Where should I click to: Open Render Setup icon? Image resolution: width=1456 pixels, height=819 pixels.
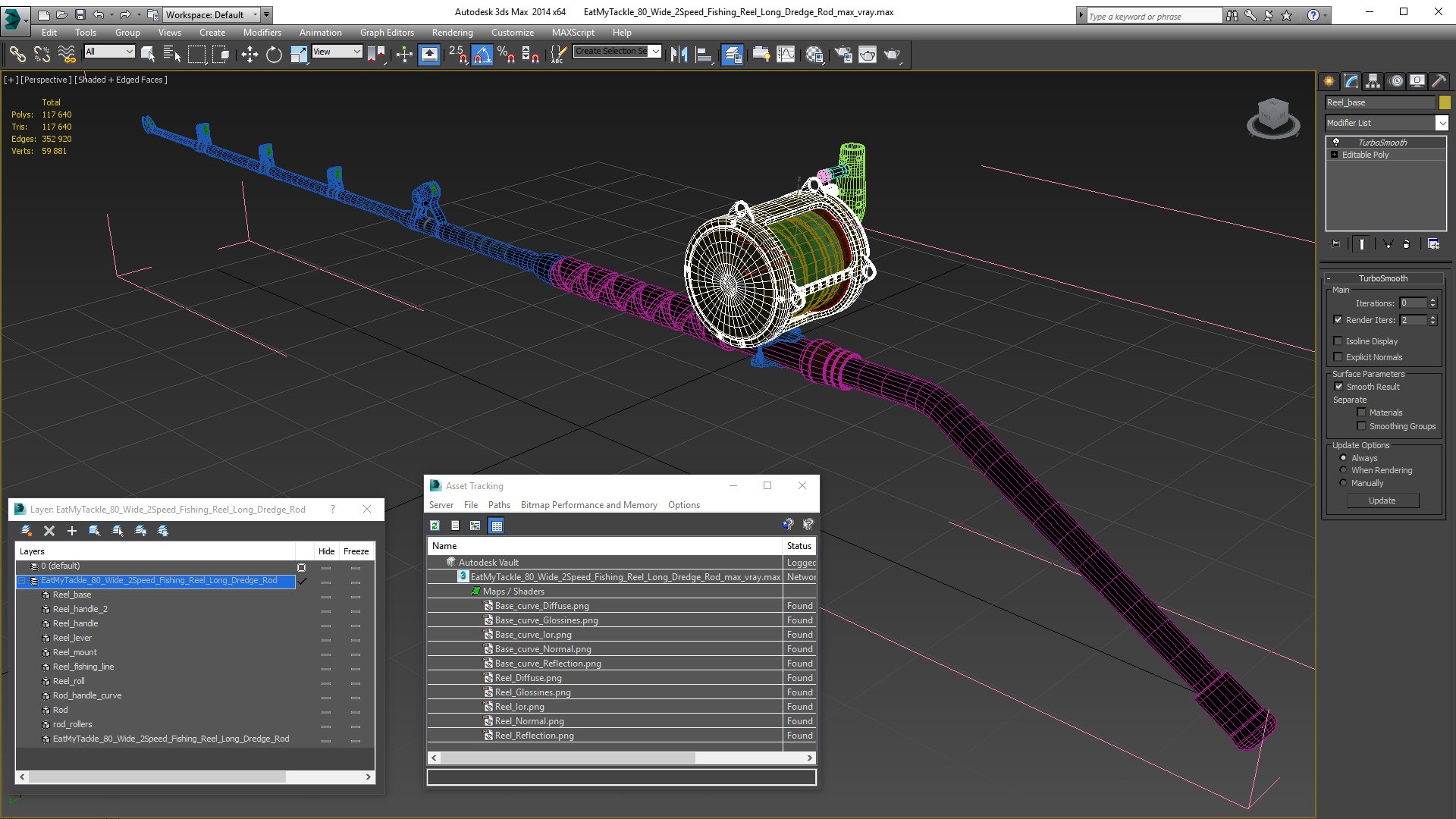click(843, 54)
